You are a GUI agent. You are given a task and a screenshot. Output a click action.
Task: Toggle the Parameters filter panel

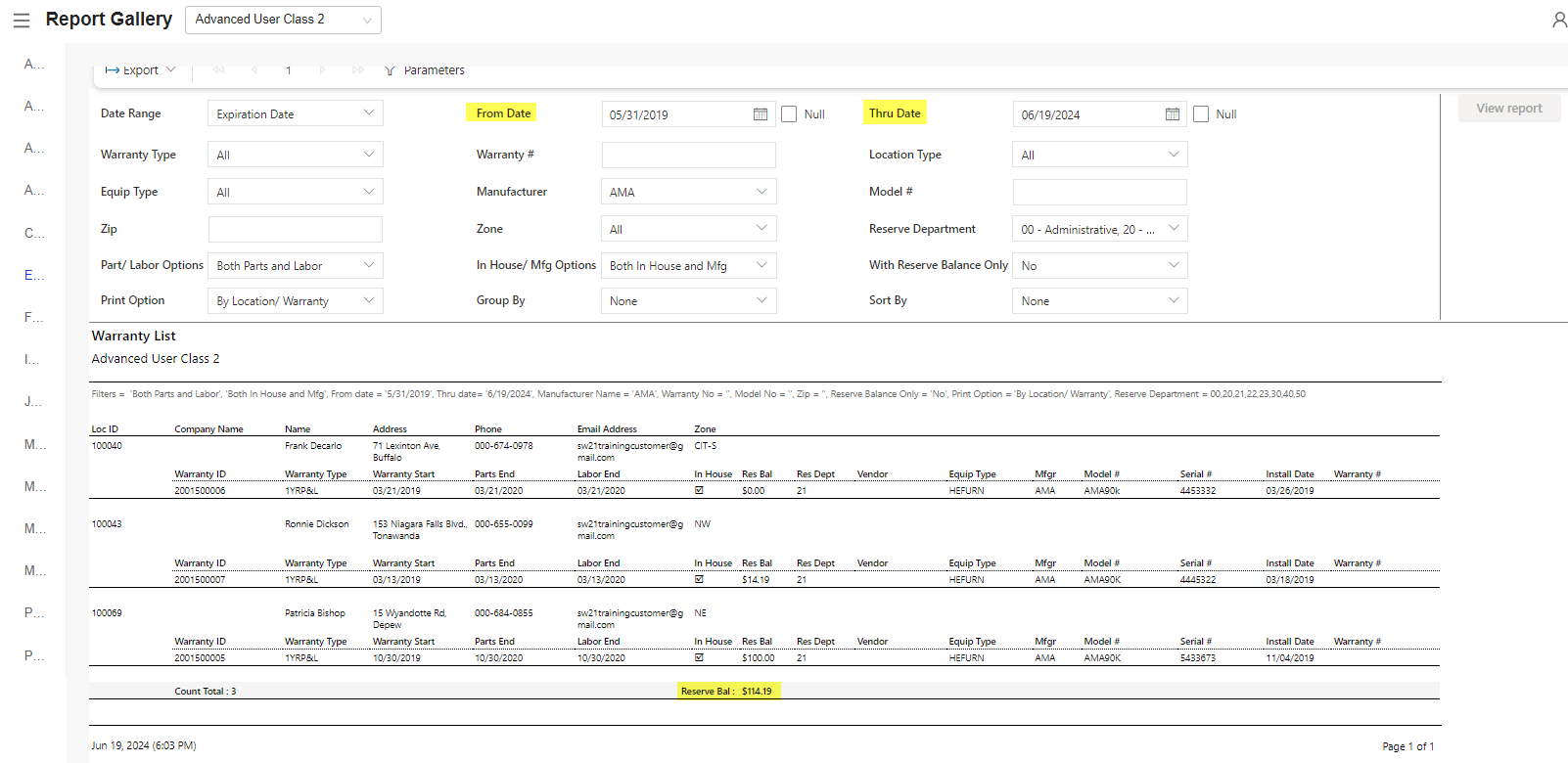[x=424, y=70]
